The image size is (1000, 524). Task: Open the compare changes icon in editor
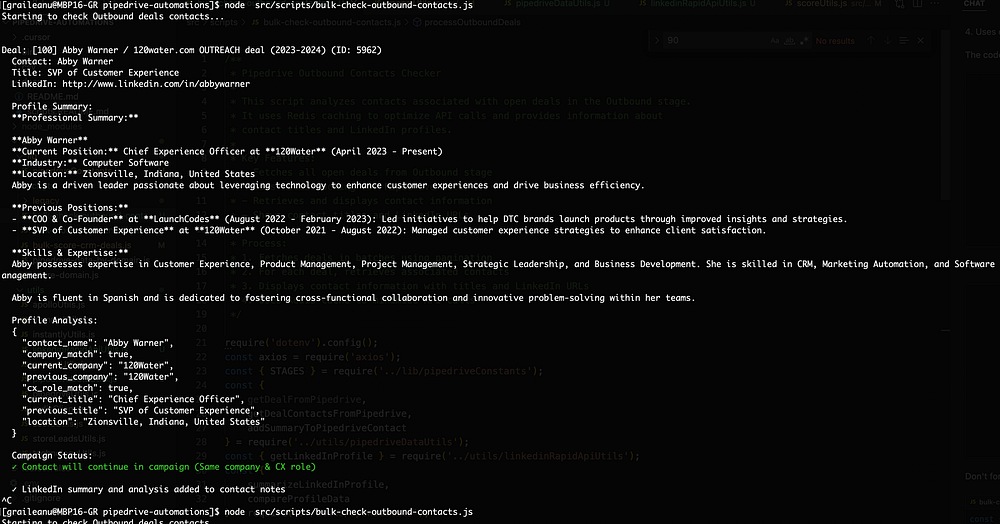pyautogui.click(x=900, y=4)
